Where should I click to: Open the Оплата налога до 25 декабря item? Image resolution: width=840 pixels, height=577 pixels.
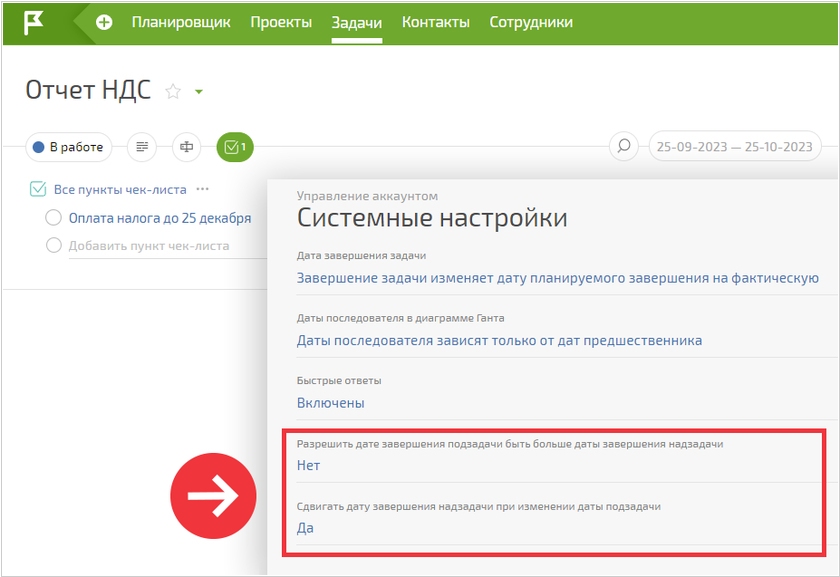160,218
